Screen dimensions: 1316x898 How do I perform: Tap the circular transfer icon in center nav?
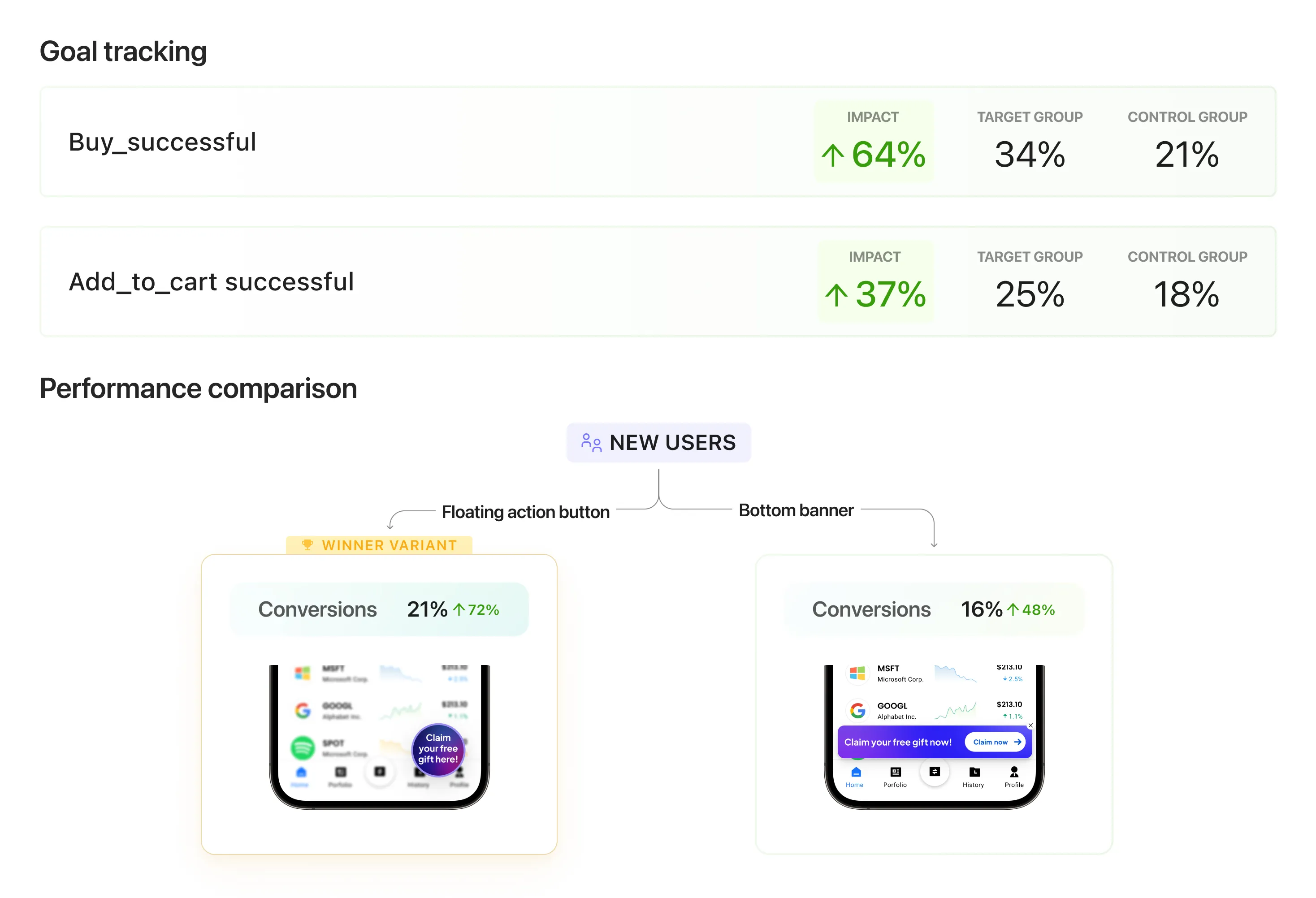935,772
